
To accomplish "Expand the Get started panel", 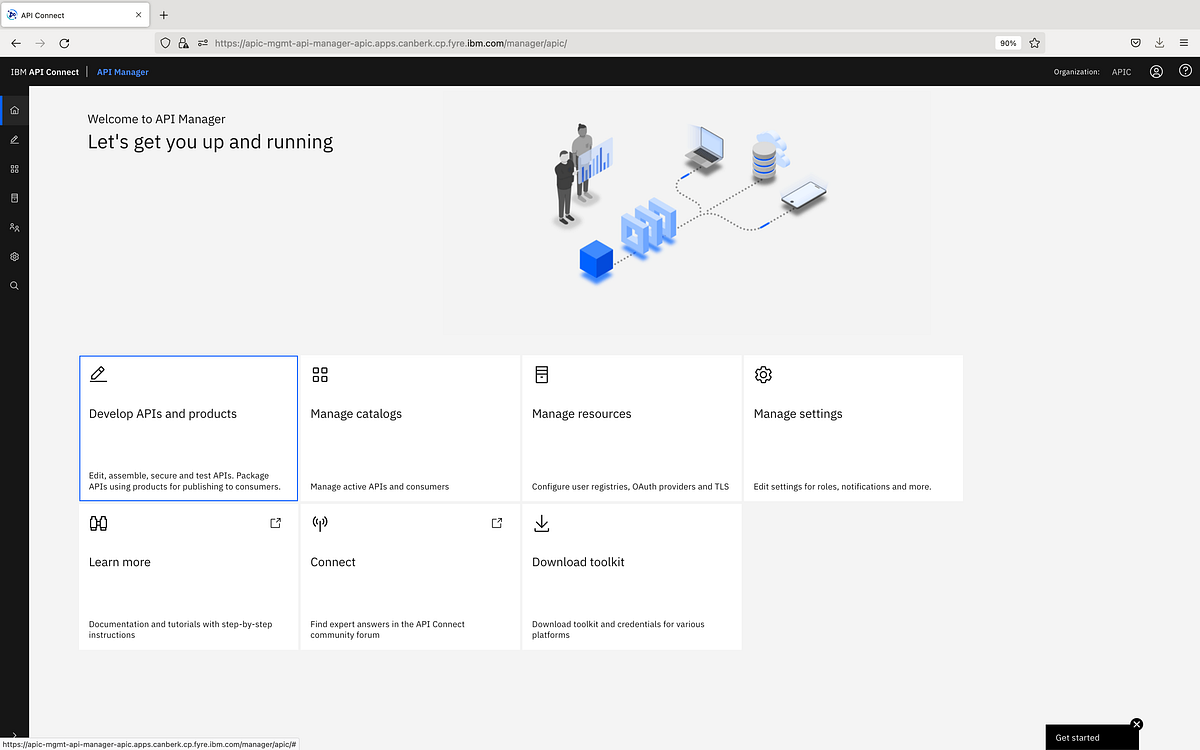I will pyautogui.click(x=1078, y=737).
